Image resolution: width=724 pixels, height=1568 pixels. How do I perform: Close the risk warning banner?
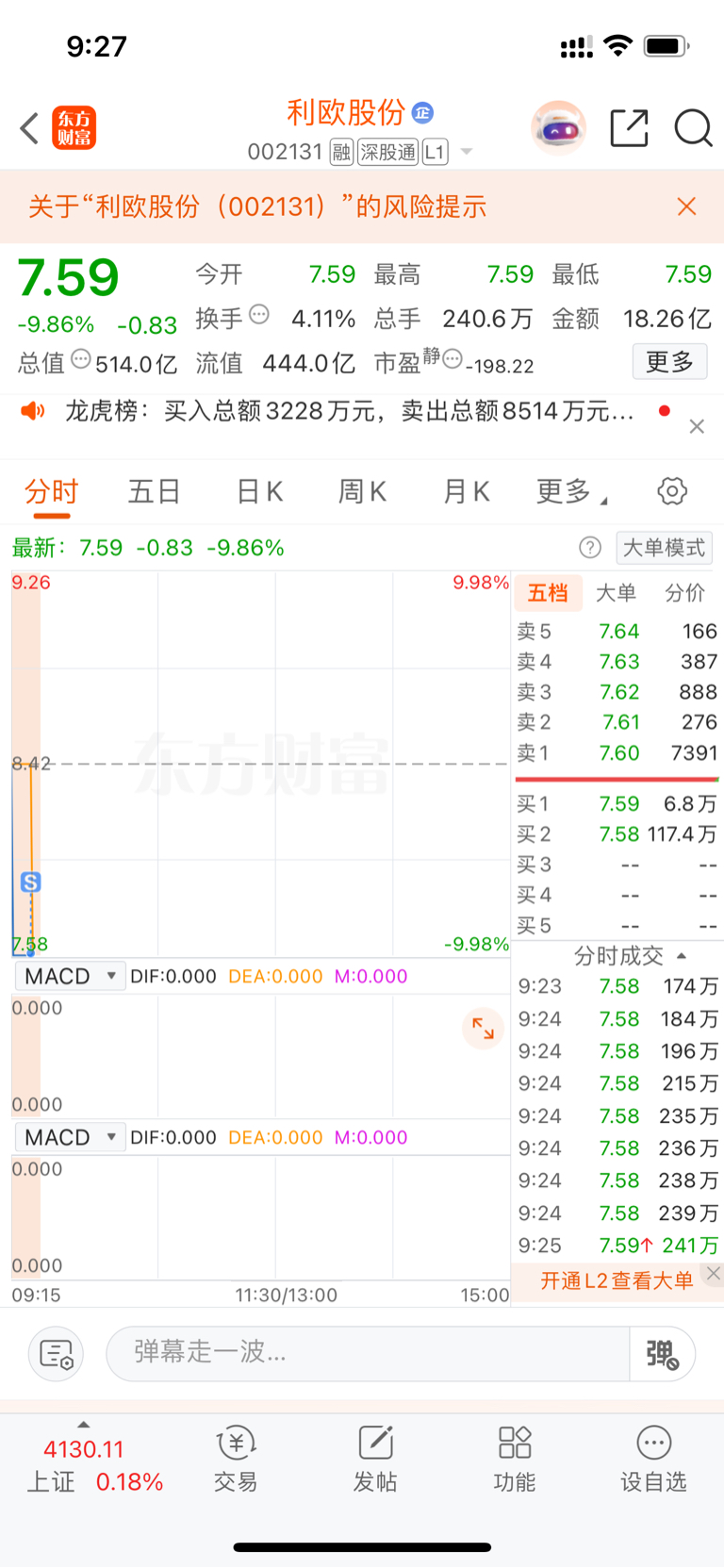[686, 206]
